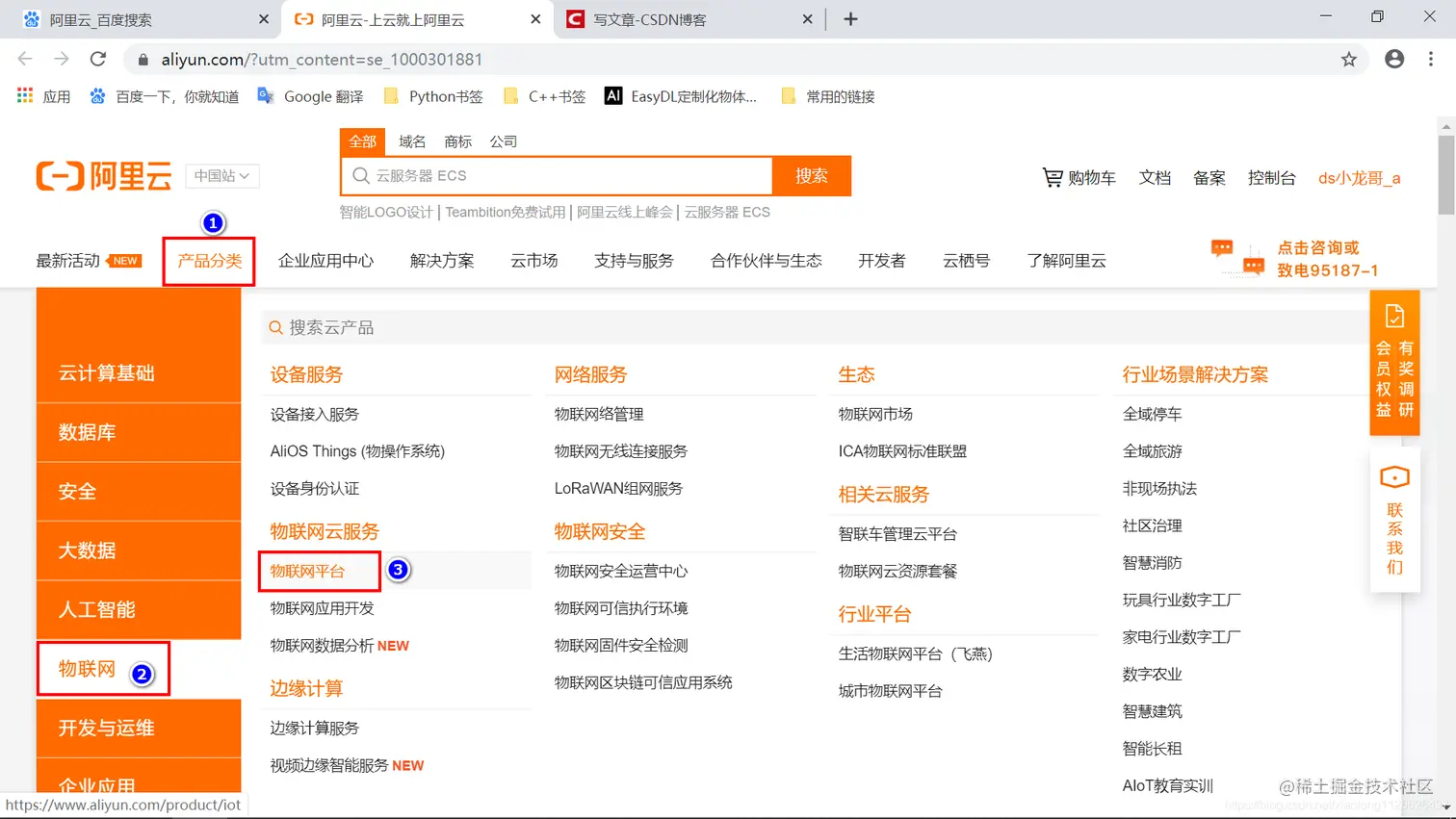Screen dimensions: 1456x819
Task: Open 了解阿里云 in the navigation
Action: [1066, 261]
